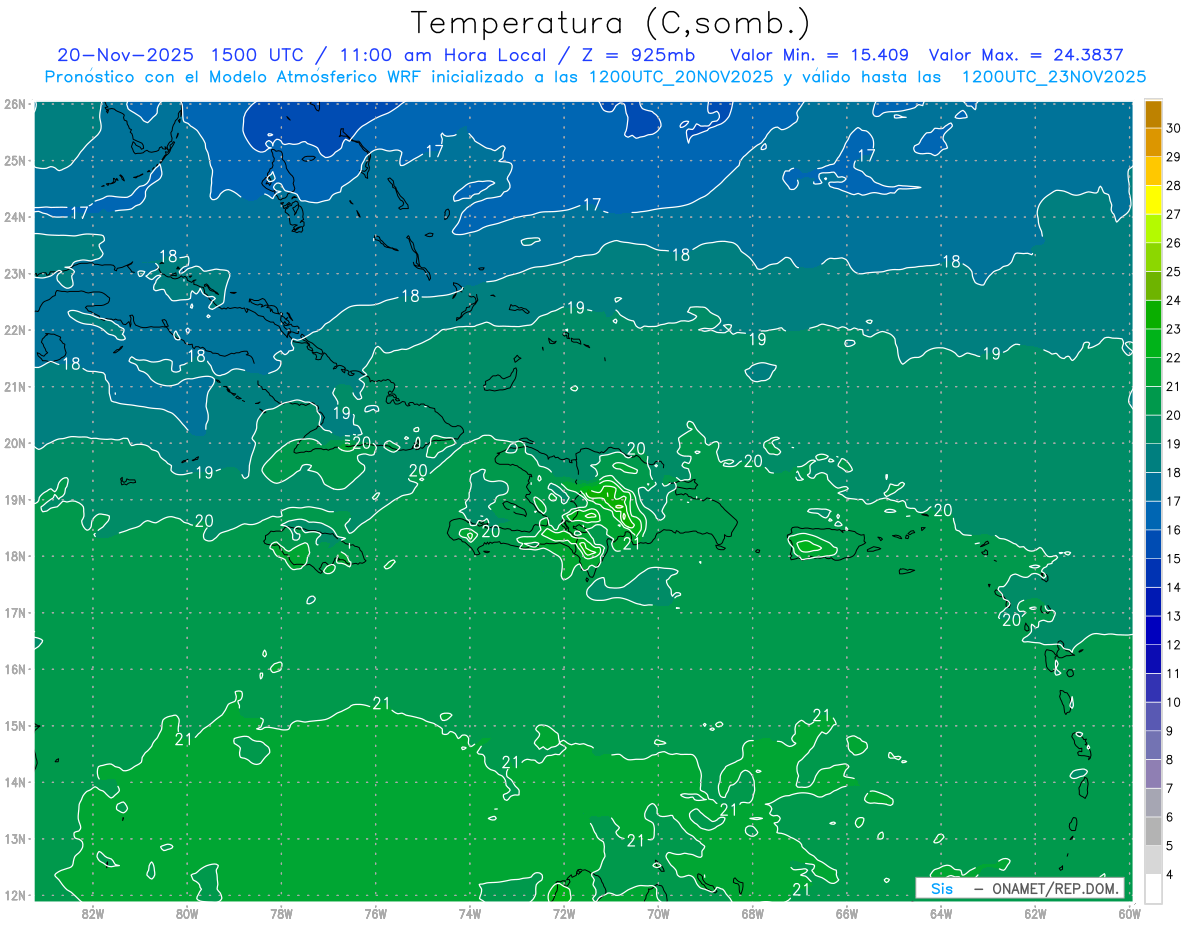Click the '26N' latitude axis label
The image size is (1200, 927).
(x=14, y=103)
